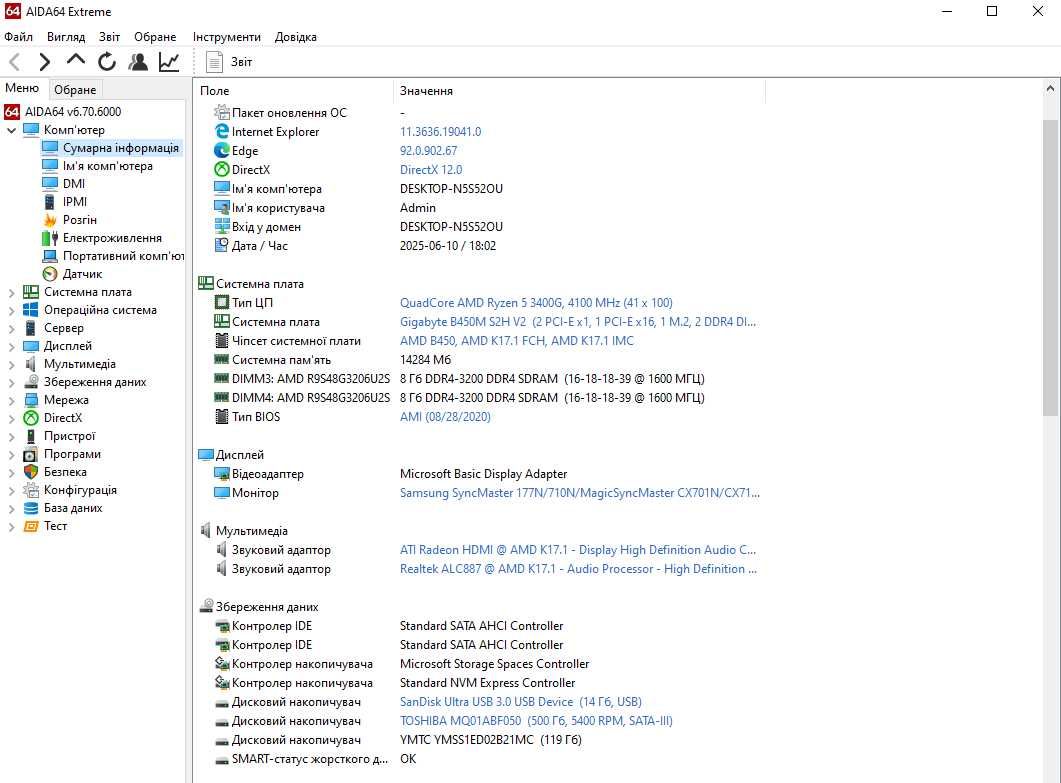Open Вигляд menu
This screenshot has width=1061, height=783.
click(x=66, y=37)
